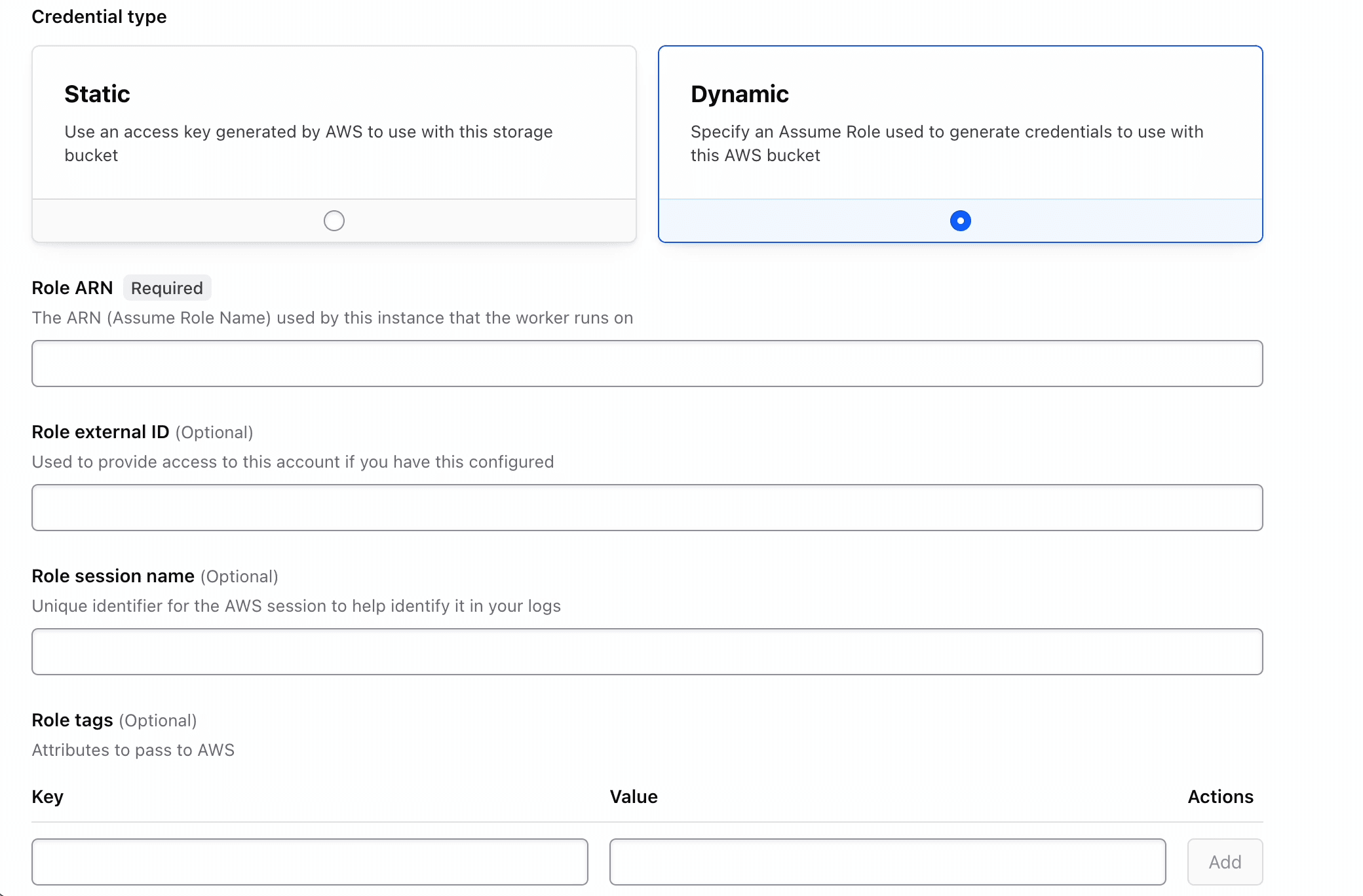Image resolution: width=1363 pixels, height=896 pixels.
Task: Click the Dynamic credential card heading
Action: coord(739,94)
